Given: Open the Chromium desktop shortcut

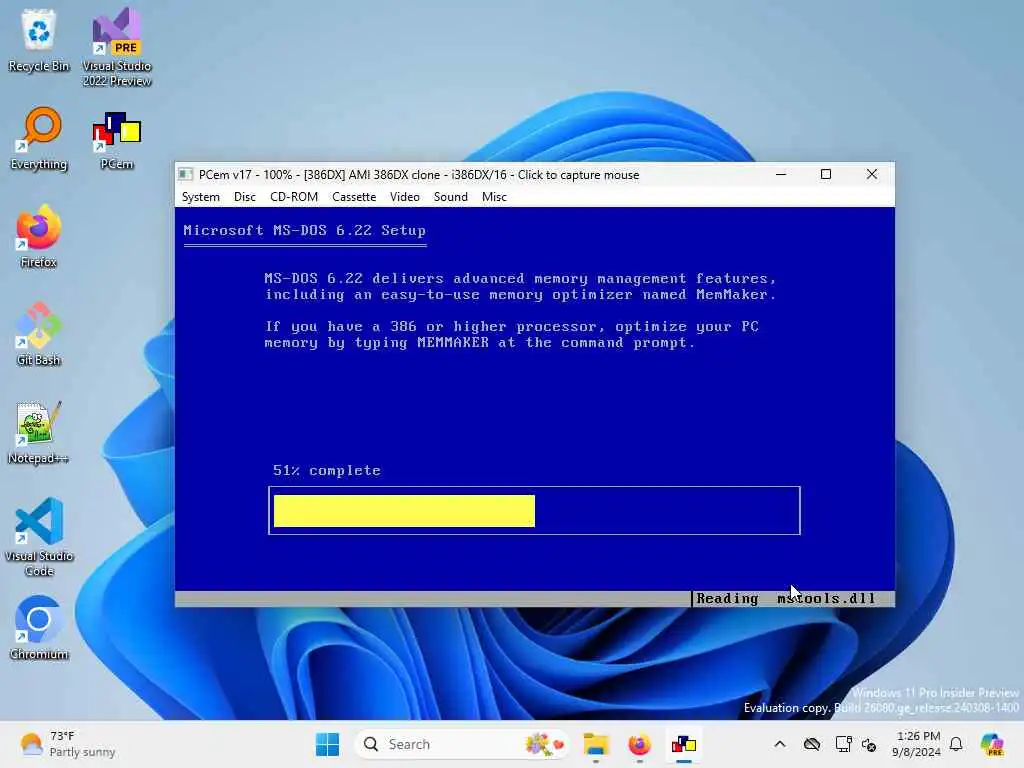Looking at the screenshot, I should [39, 628].
